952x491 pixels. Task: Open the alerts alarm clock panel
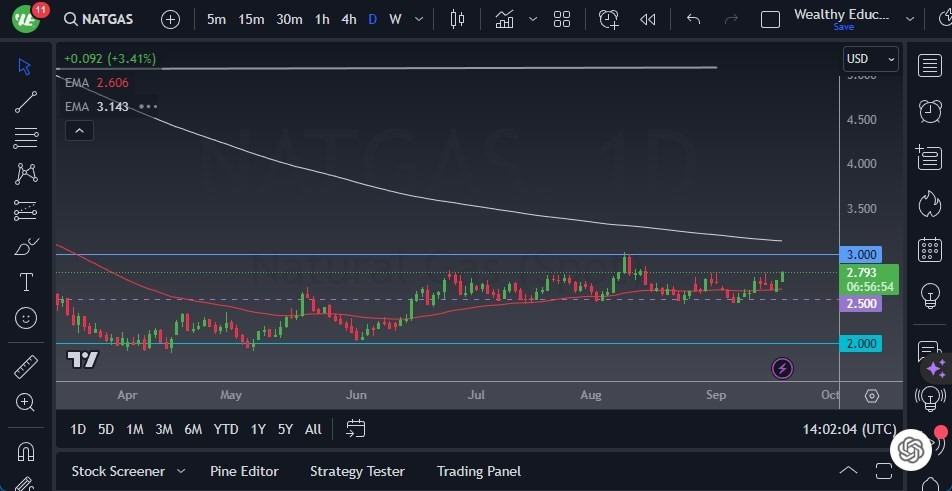[x=929, y=110]
